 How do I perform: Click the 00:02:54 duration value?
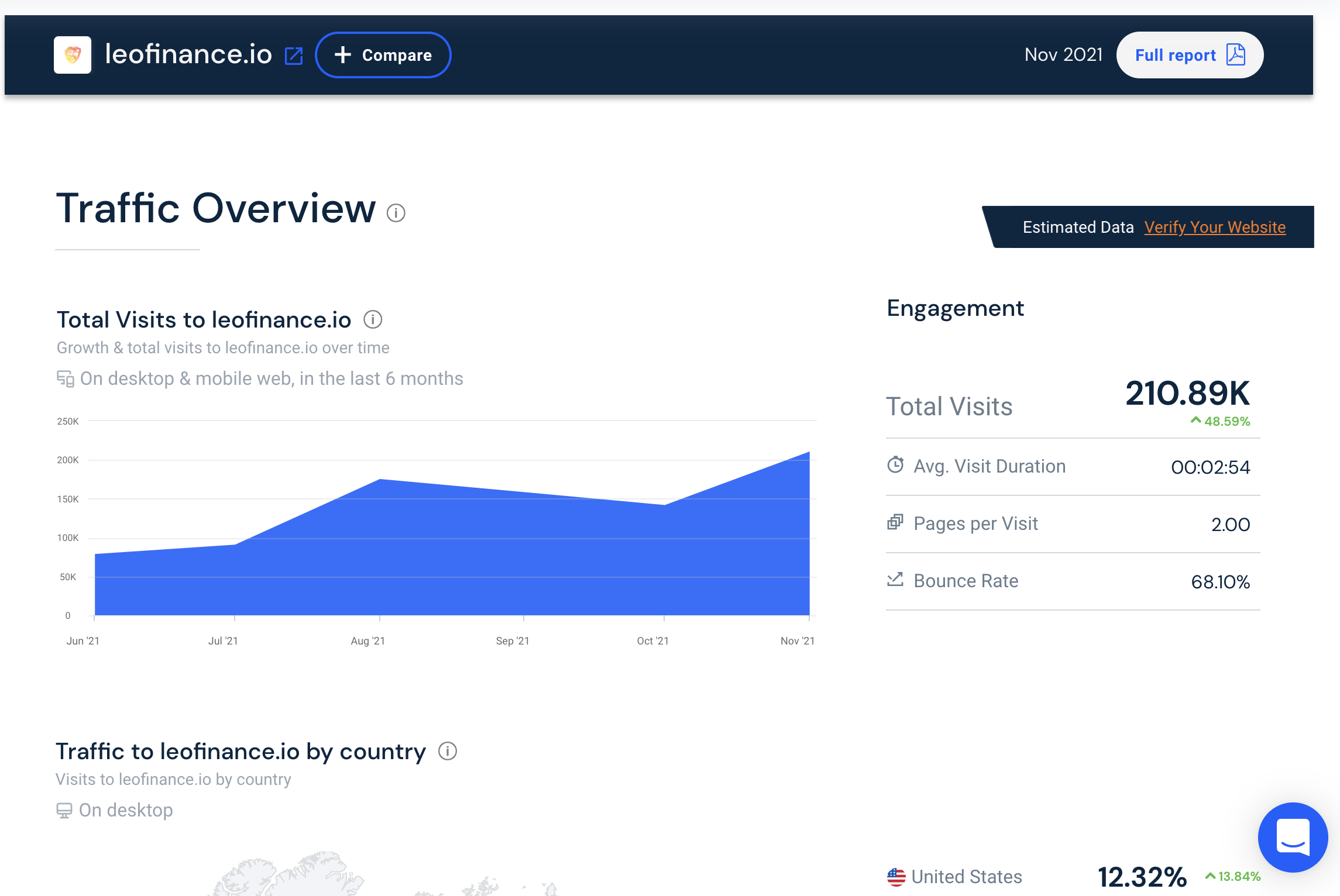pyautogui.click(x=1210, y=467)
